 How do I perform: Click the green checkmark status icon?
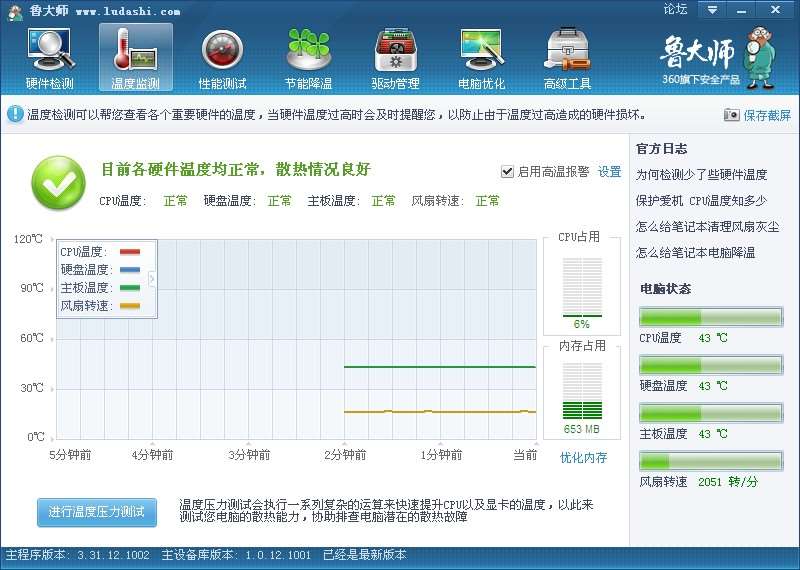pos(59,183)
